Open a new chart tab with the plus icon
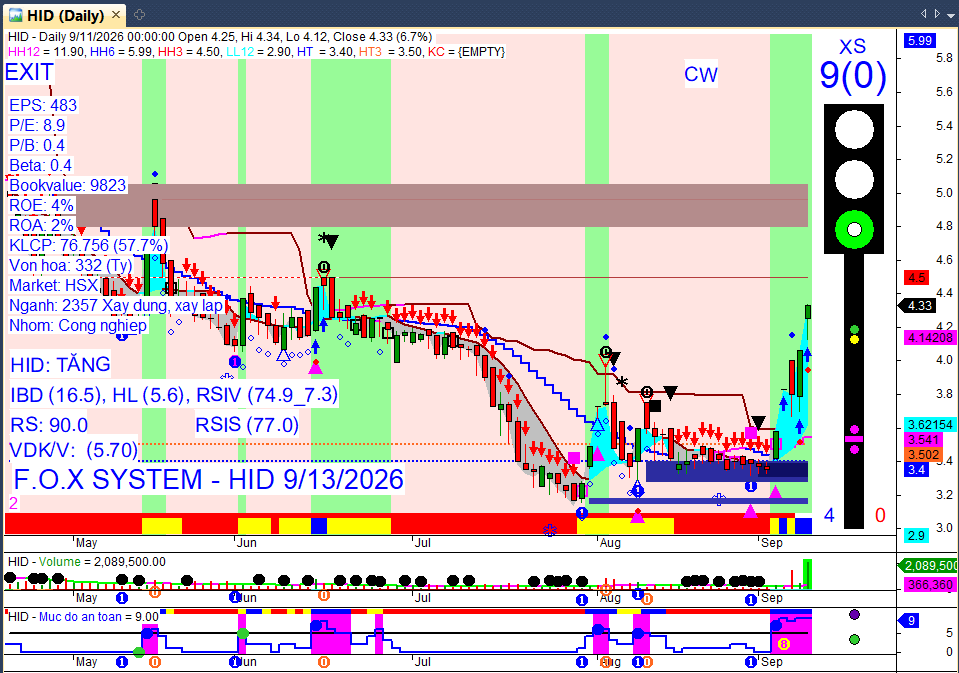This screenshot has width=959, height=673. pos(139,15)
